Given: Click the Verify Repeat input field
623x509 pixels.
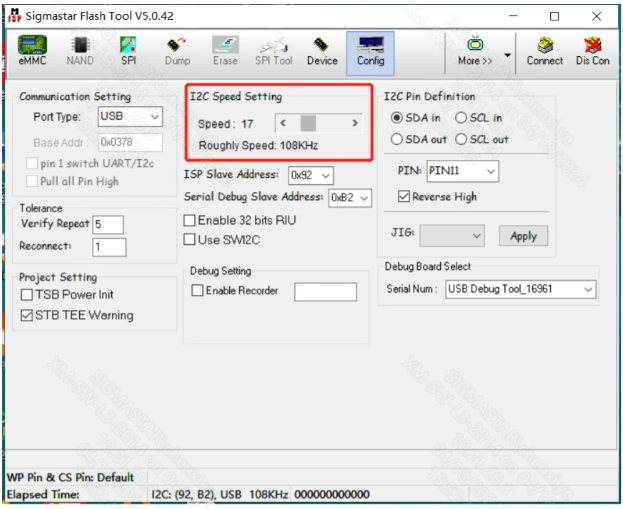Looking at the screenshot, I should pos(108,224).
